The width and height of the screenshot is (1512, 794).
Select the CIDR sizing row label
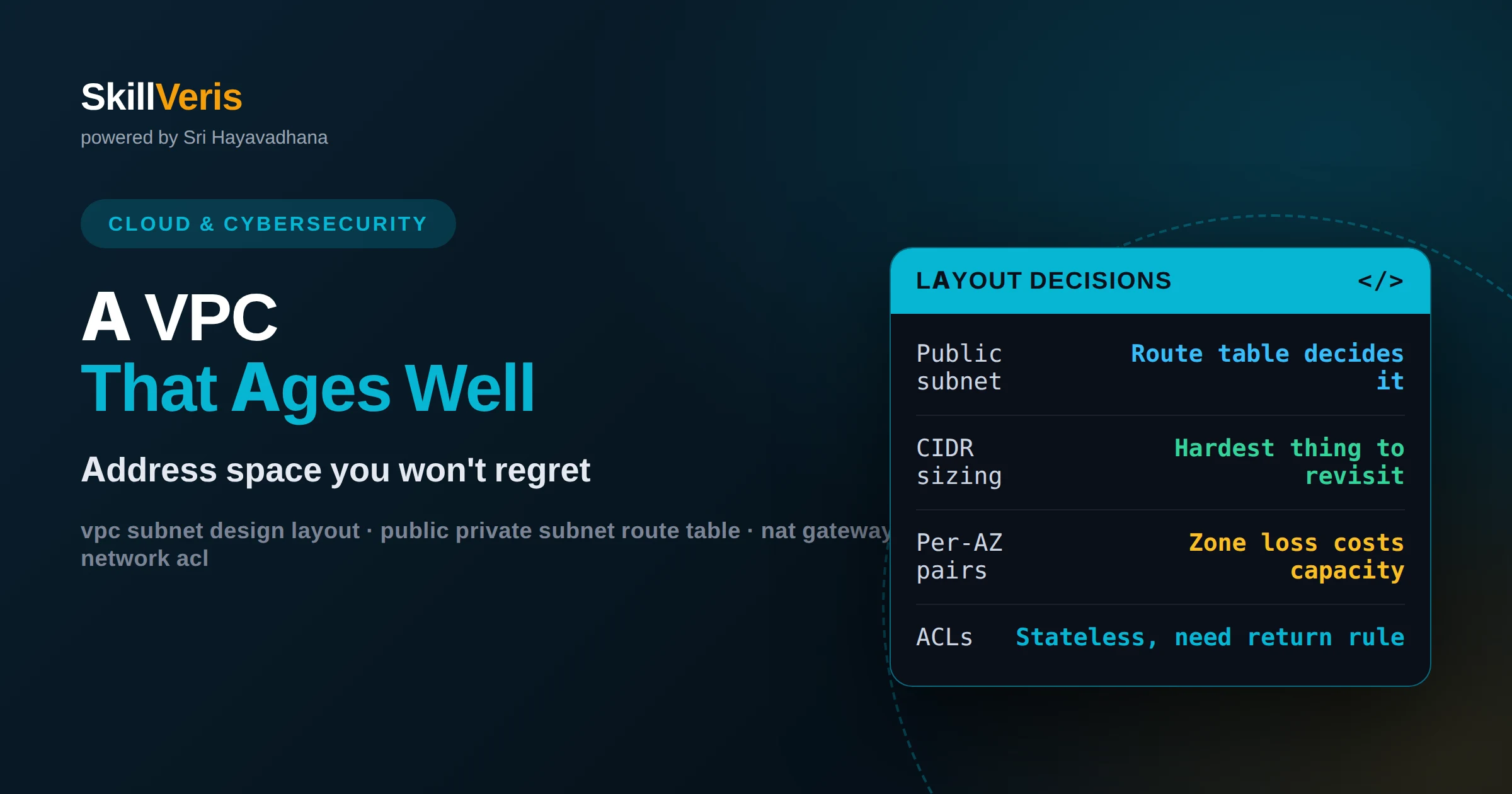(959, 462)
